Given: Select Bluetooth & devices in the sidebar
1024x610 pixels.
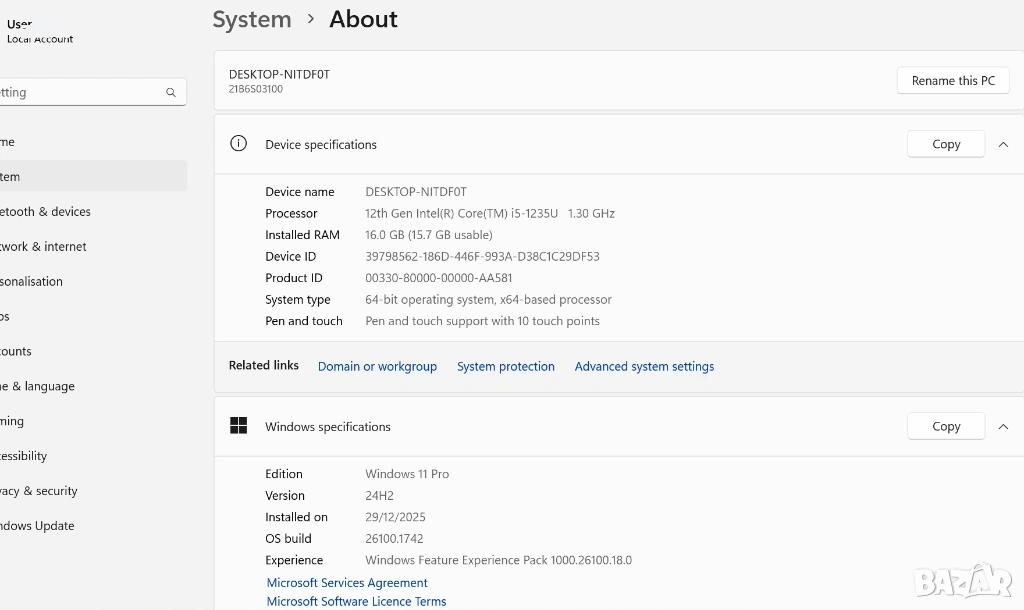Looking at the screenshot, I should pyautogui.click(x=45, y=212).
